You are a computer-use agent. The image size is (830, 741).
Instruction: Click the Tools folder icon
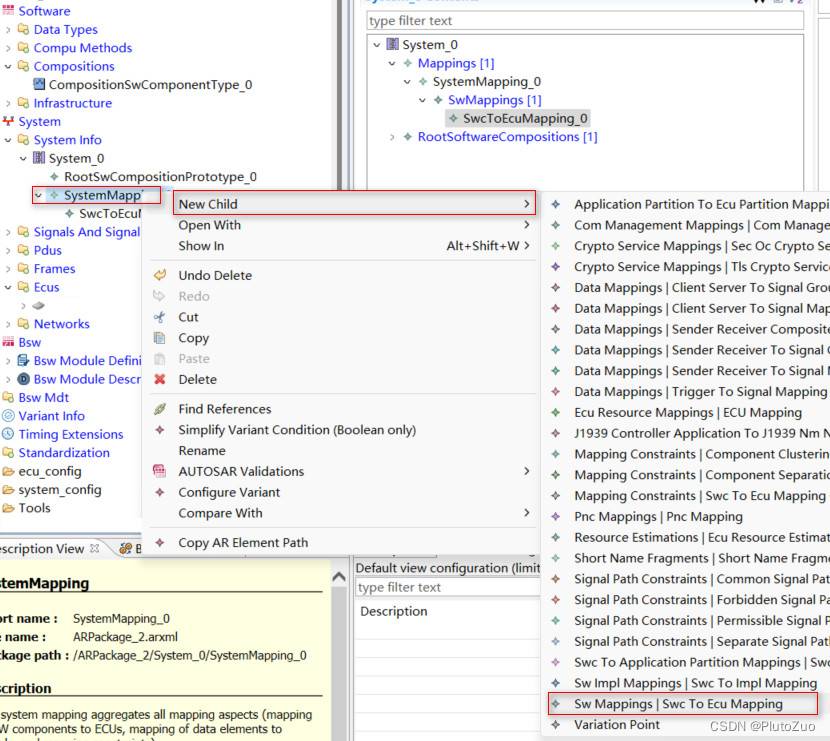tap(8, 508)
